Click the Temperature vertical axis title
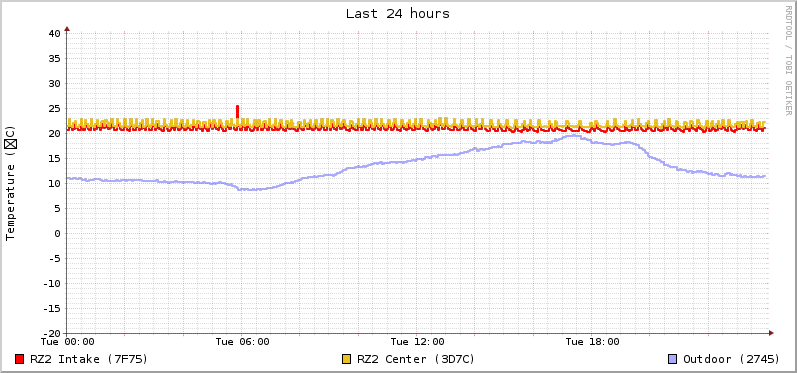This screenshot has height=373, width=797. point(11,183)
